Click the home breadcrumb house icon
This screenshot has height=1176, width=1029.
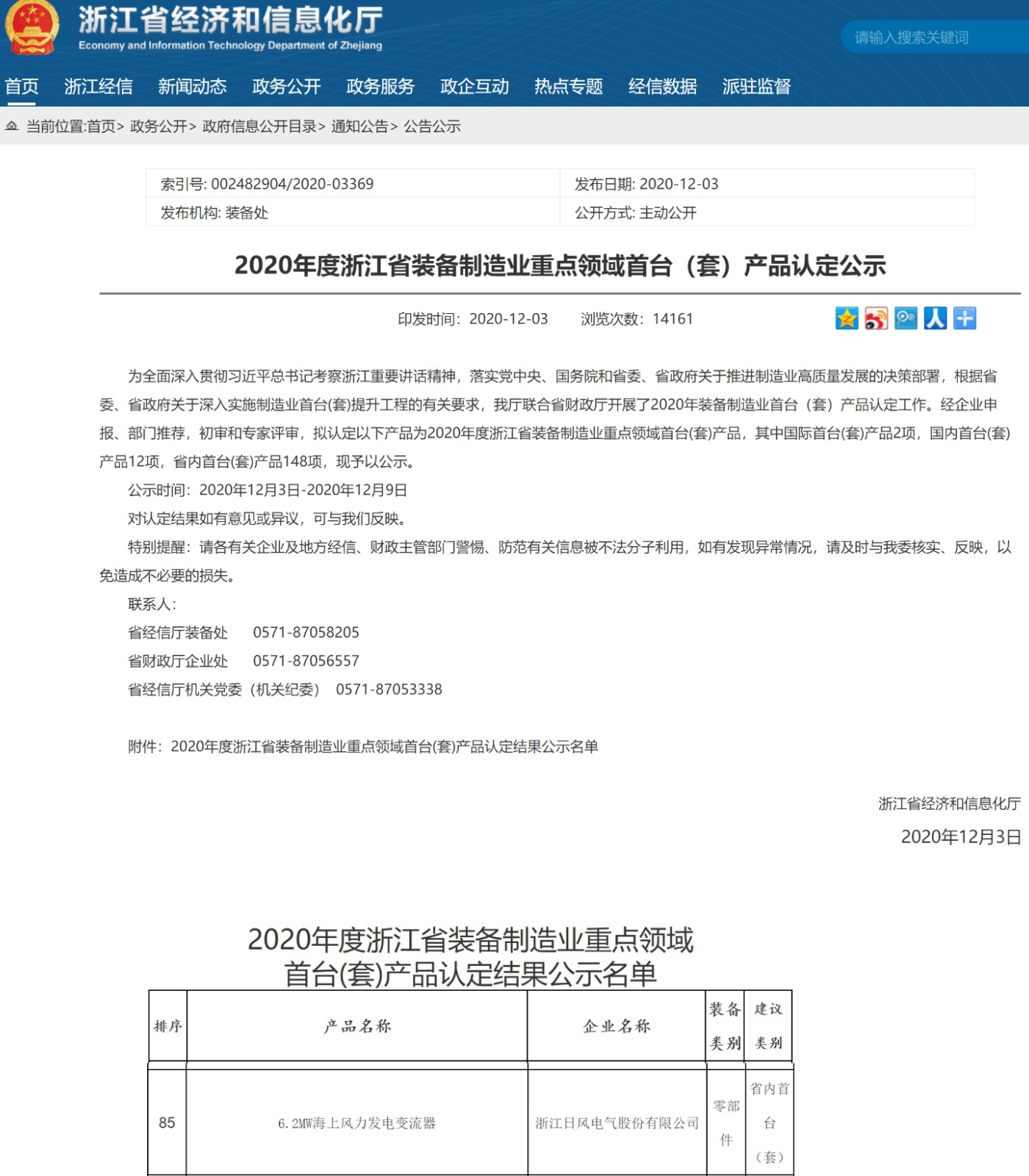point(12,126)
